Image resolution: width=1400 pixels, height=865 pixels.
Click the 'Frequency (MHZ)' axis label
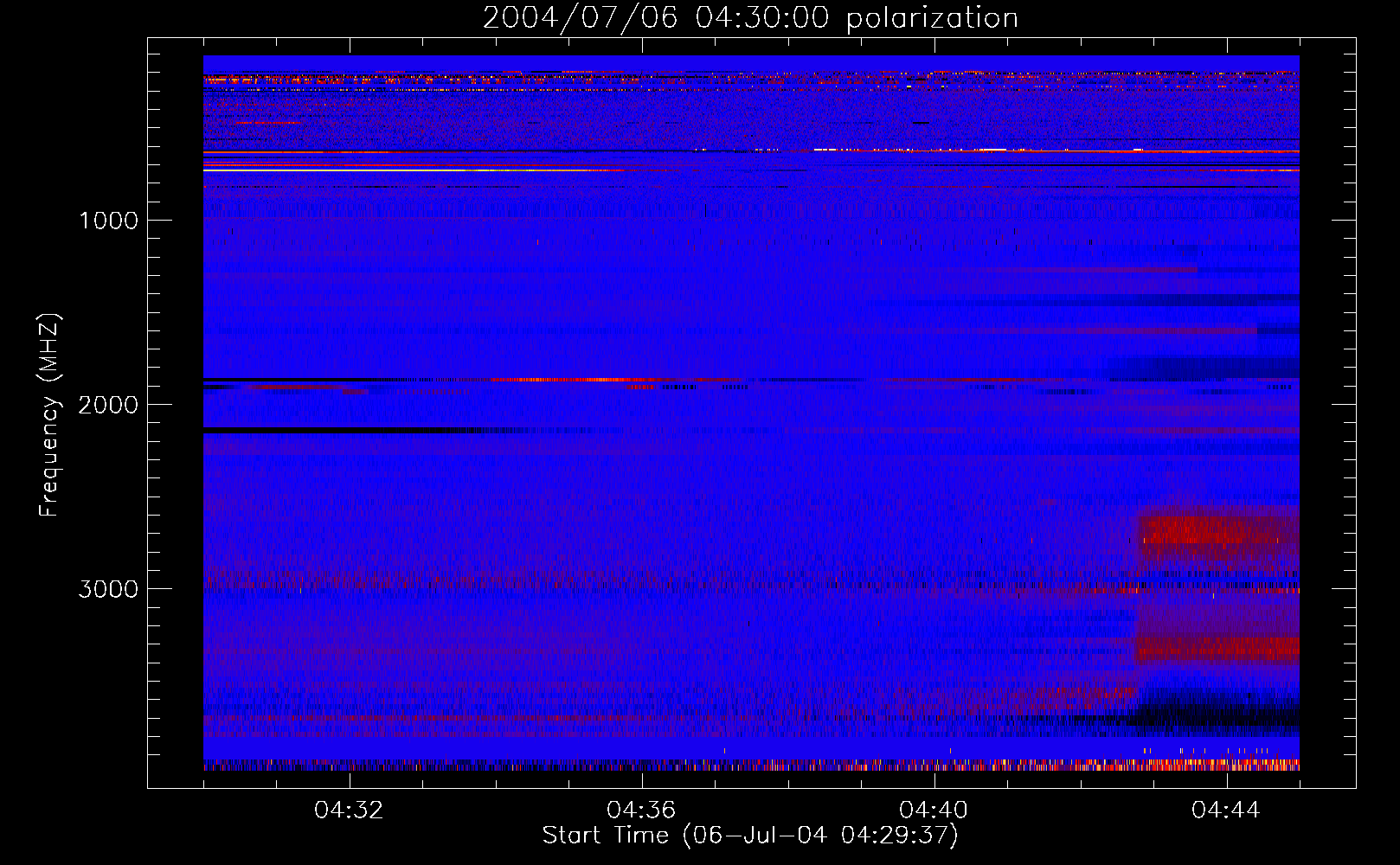click(x=50, y=415)
